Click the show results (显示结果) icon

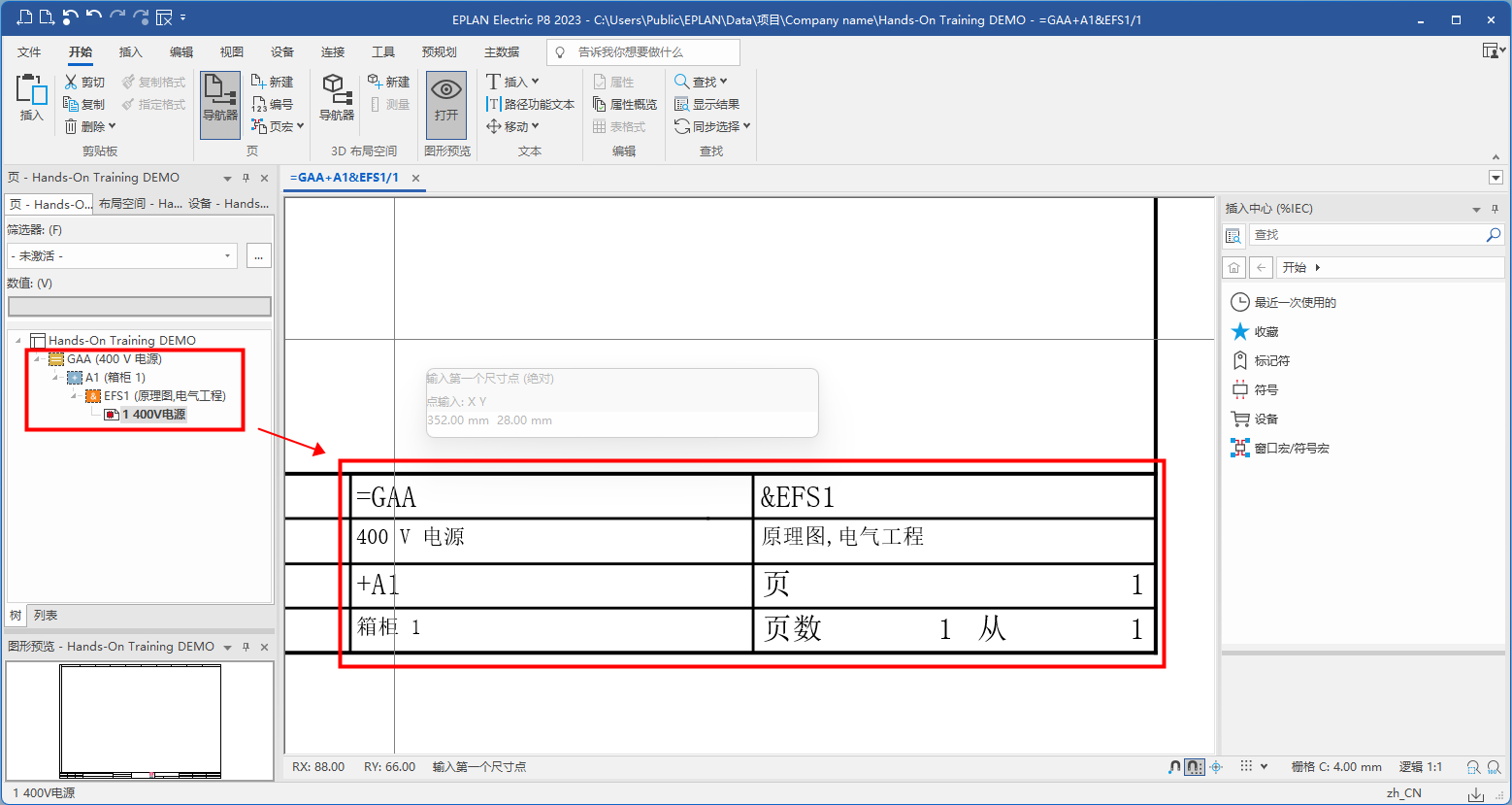pos(682,104)
